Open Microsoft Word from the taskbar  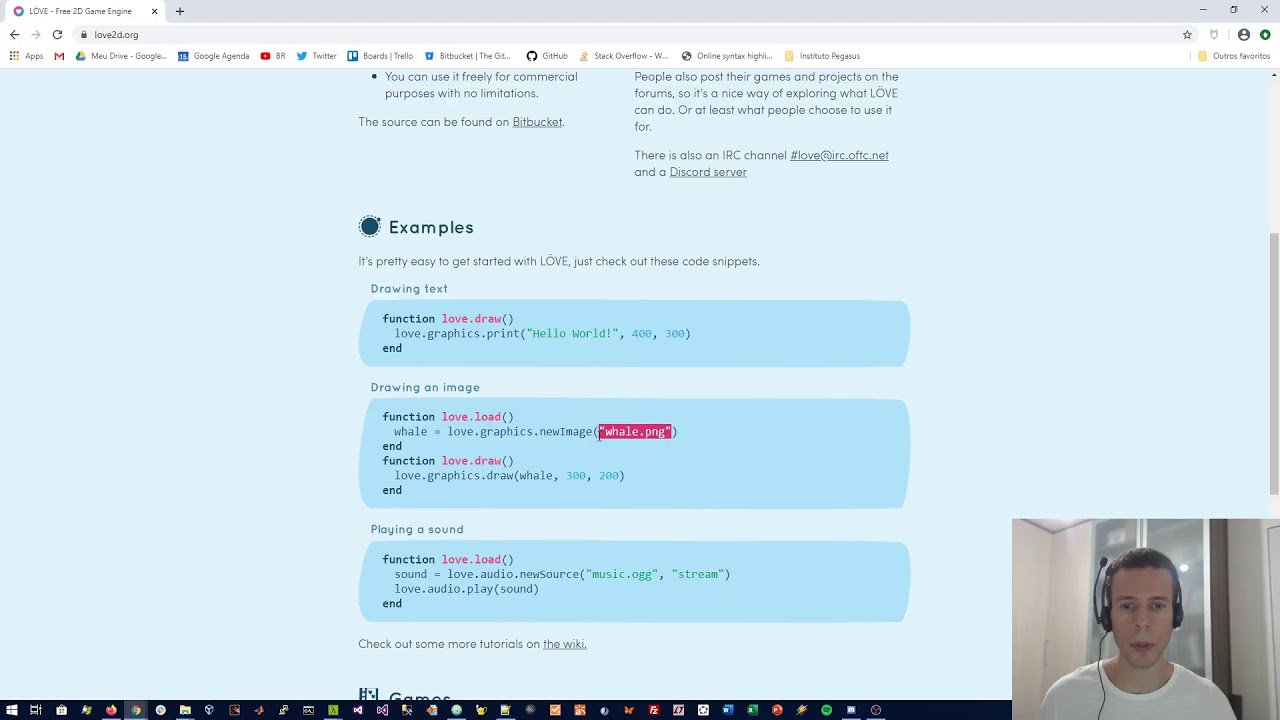tap(728, 710)
